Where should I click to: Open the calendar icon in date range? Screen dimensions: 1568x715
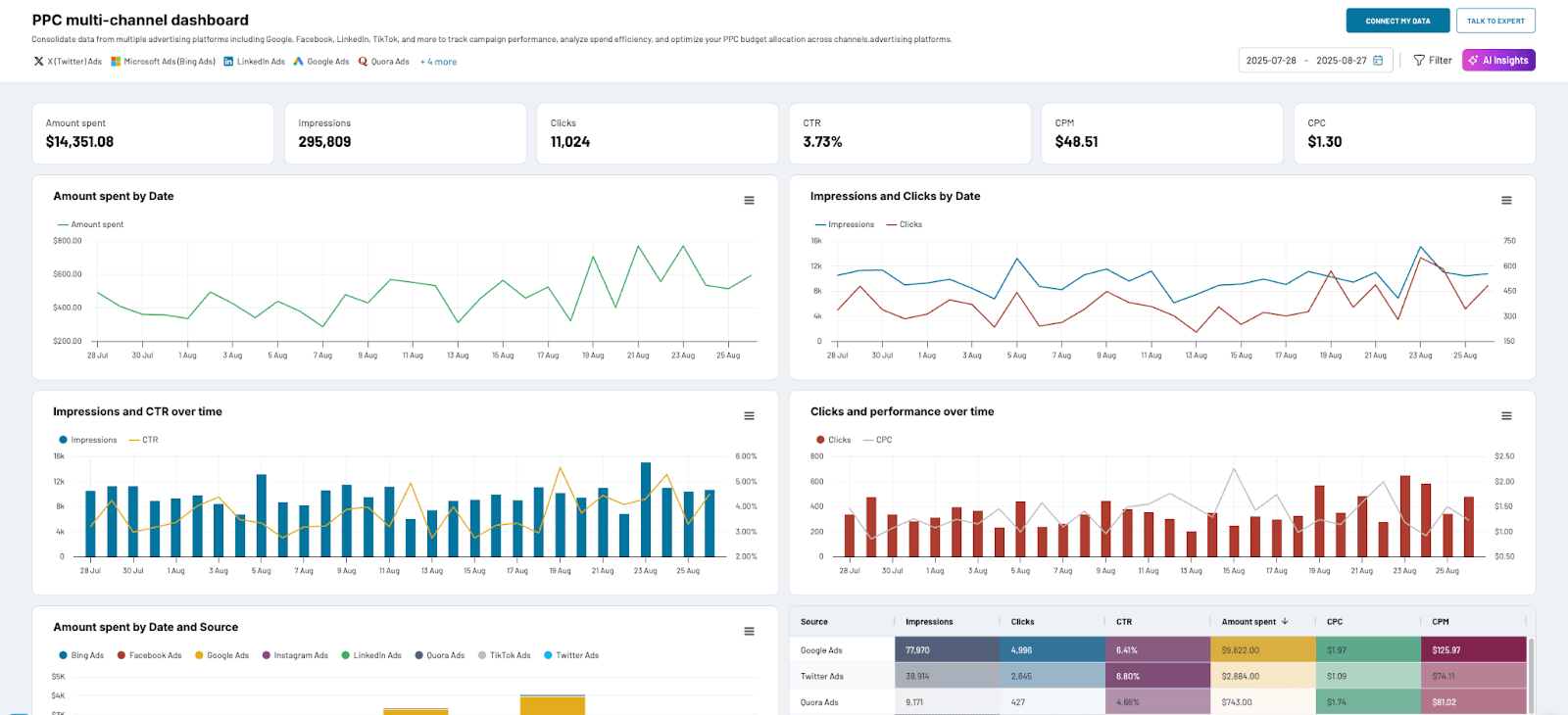1378,61
